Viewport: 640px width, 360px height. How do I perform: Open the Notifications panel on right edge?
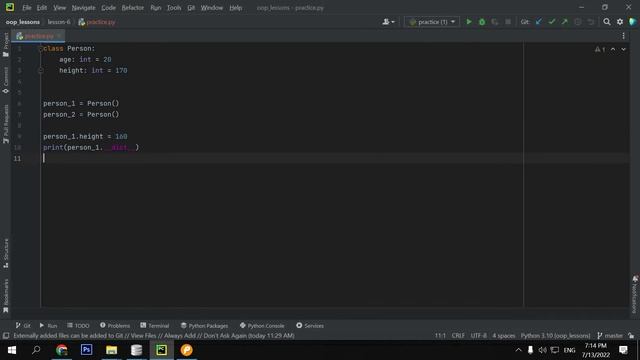pyautogui.click(x=635, y=295)
